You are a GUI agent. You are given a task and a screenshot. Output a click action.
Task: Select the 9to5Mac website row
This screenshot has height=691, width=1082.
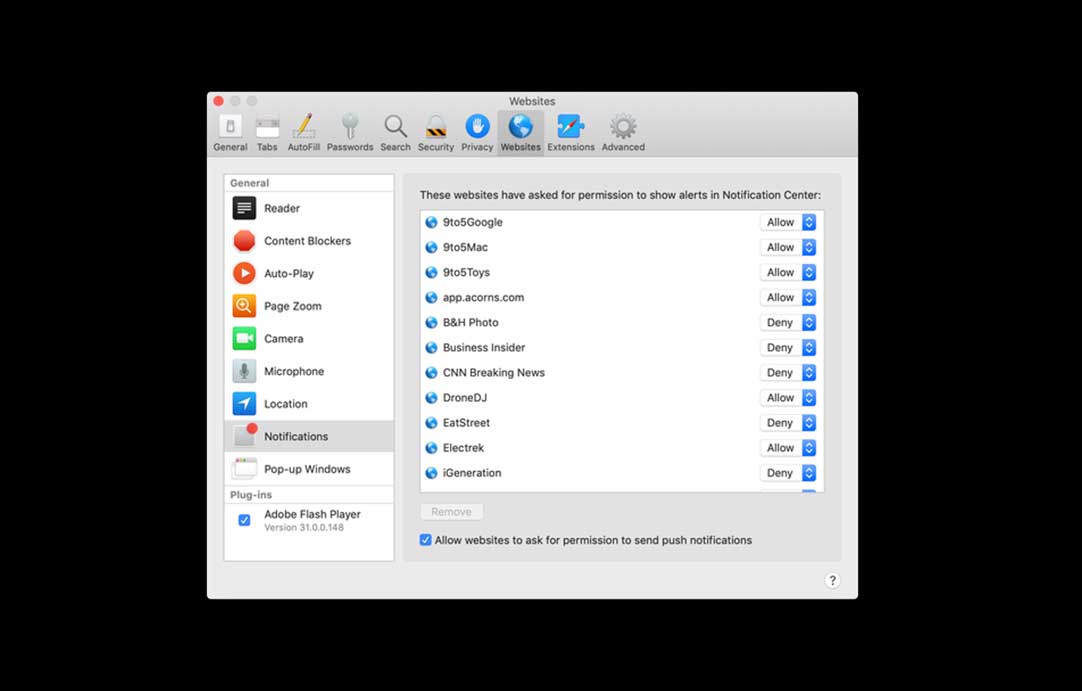[x=622, y=247]
